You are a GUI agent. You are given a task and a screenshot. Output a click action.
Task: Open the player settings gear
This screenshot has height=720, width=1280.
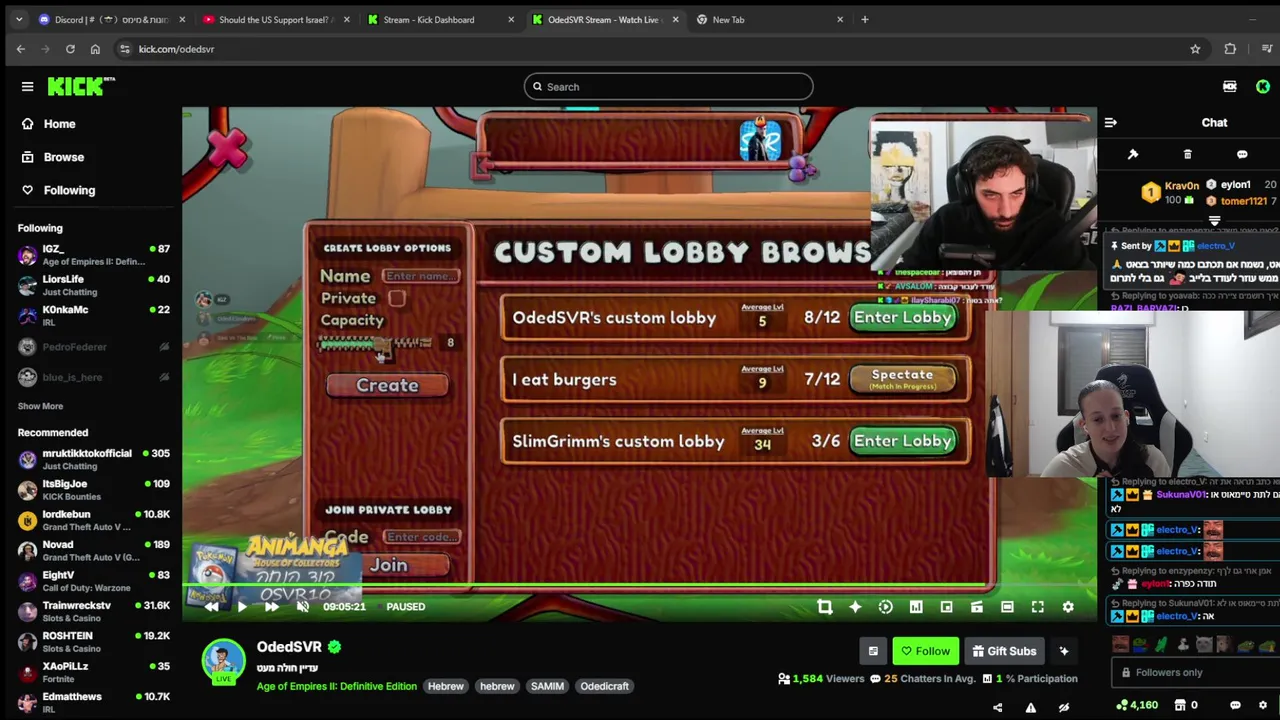(1068, 607)
